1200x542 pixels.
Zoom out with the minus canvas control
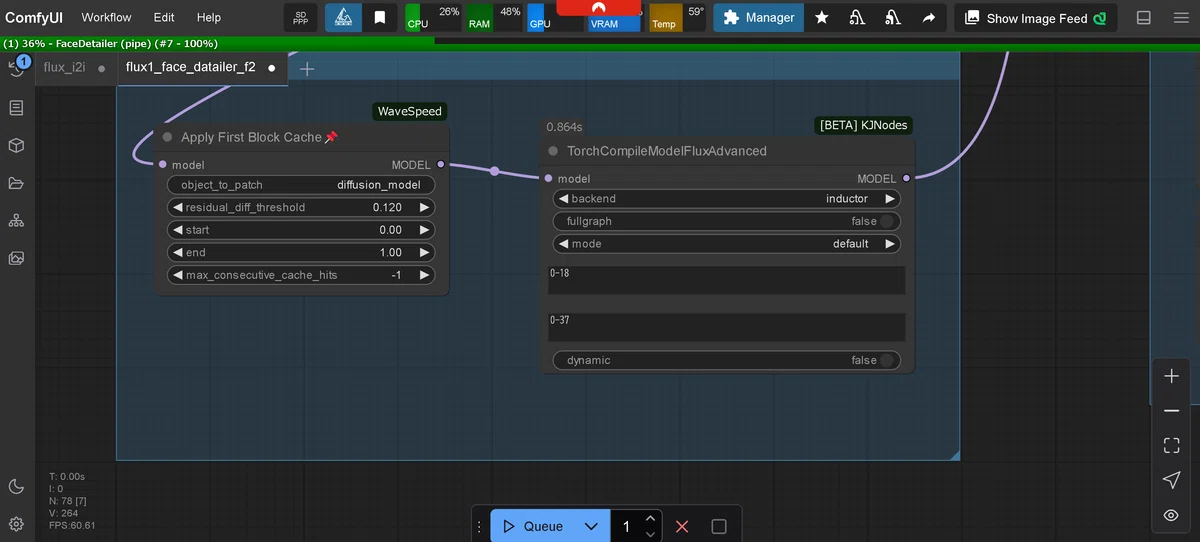point(1172,411)
